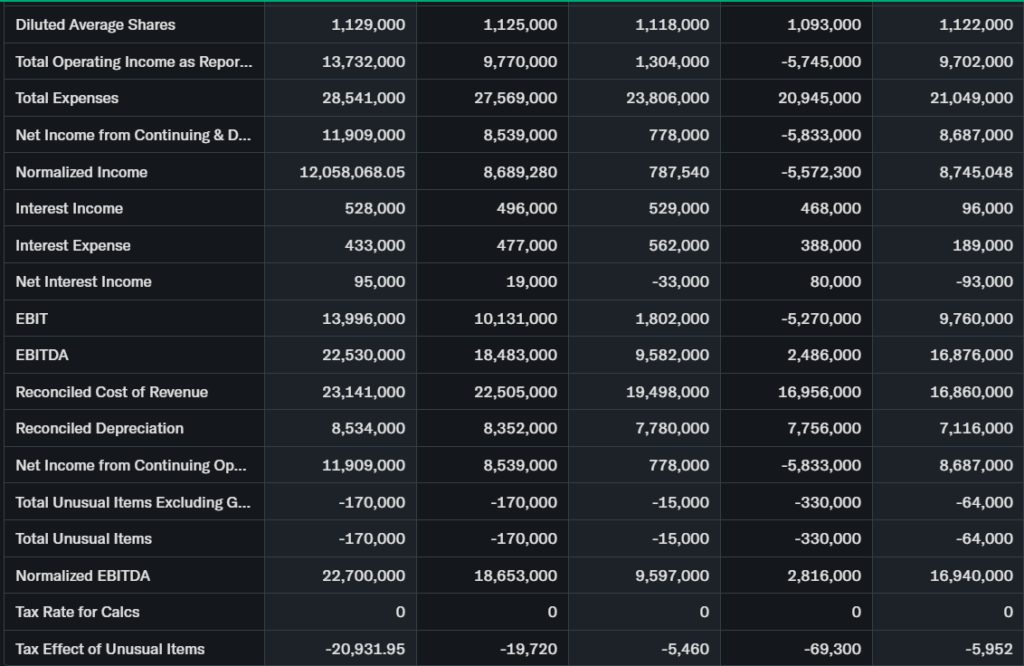This screenshot has width=1024, height=666.
Task: Click the "Reconciled Cost of Revenue" label
Action: pyautogui.click(x=112, y=392)
